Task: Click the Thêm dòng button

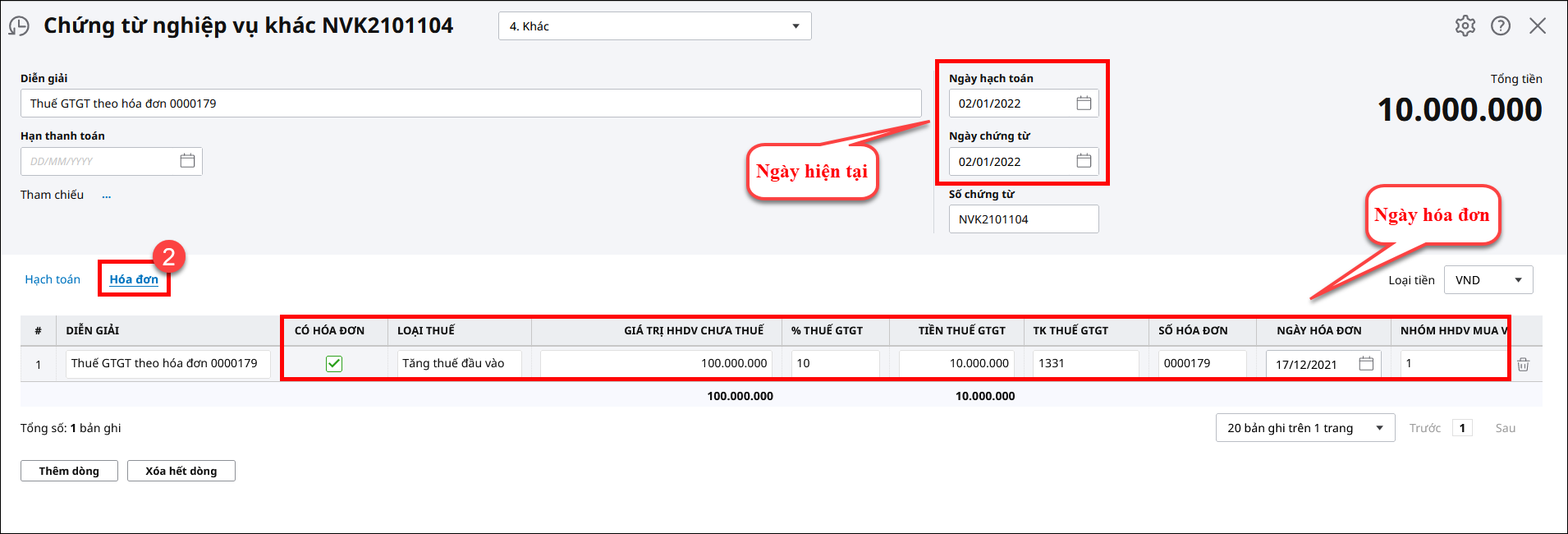Action: tap(69, 471)
